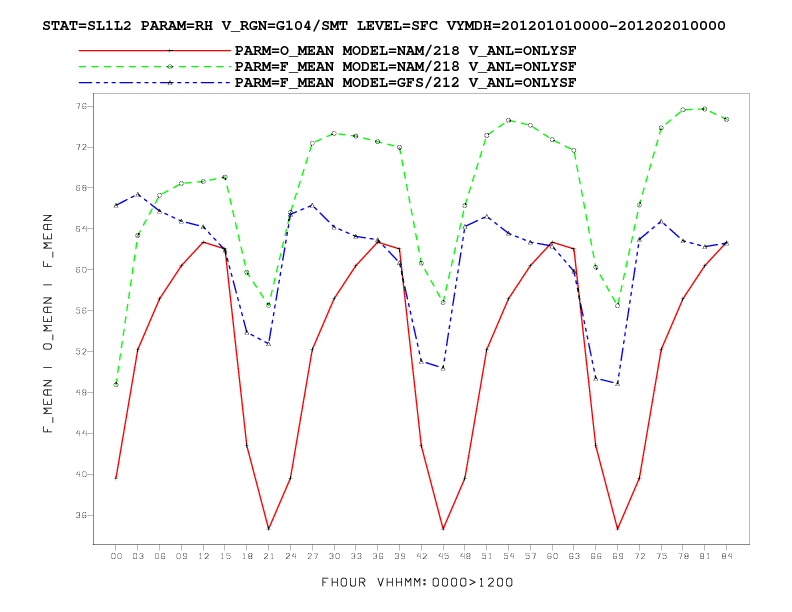This screenshot has height=612, width=792.
Task: Click the 56 tick on the vertical axis
Action: point(81,311)
